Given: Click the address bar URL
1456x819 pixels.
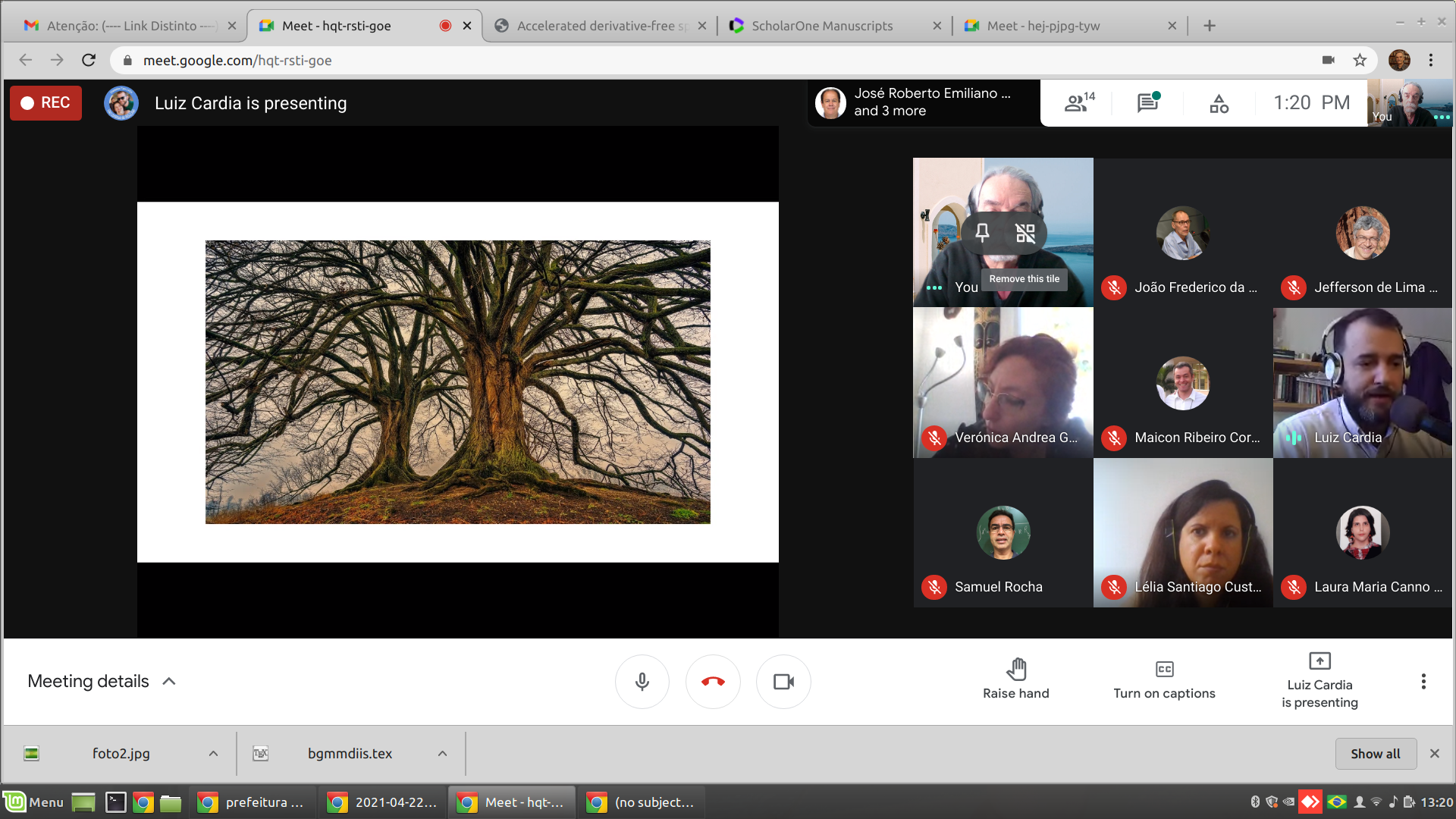Looking at the screenshot, I should [237, 60].
